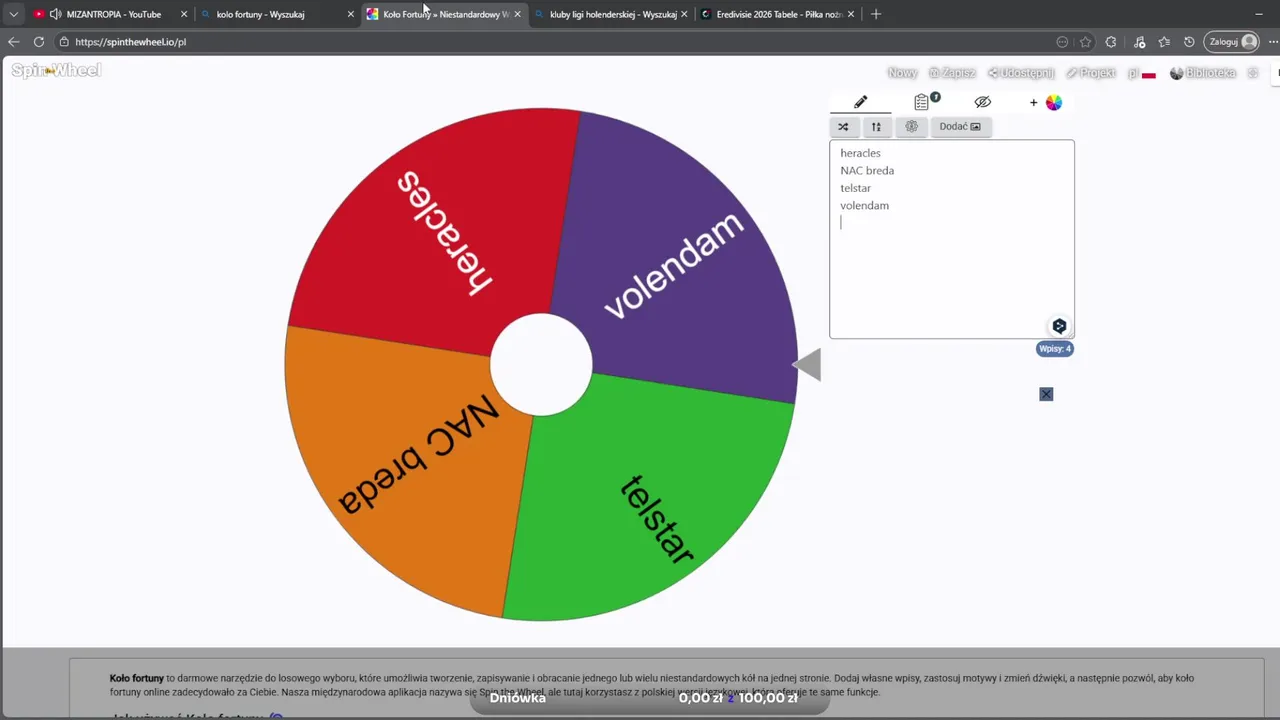This screenshot has height=720, width=1280.
Task: Click the Dodać image button
Action: pos(960,127)
